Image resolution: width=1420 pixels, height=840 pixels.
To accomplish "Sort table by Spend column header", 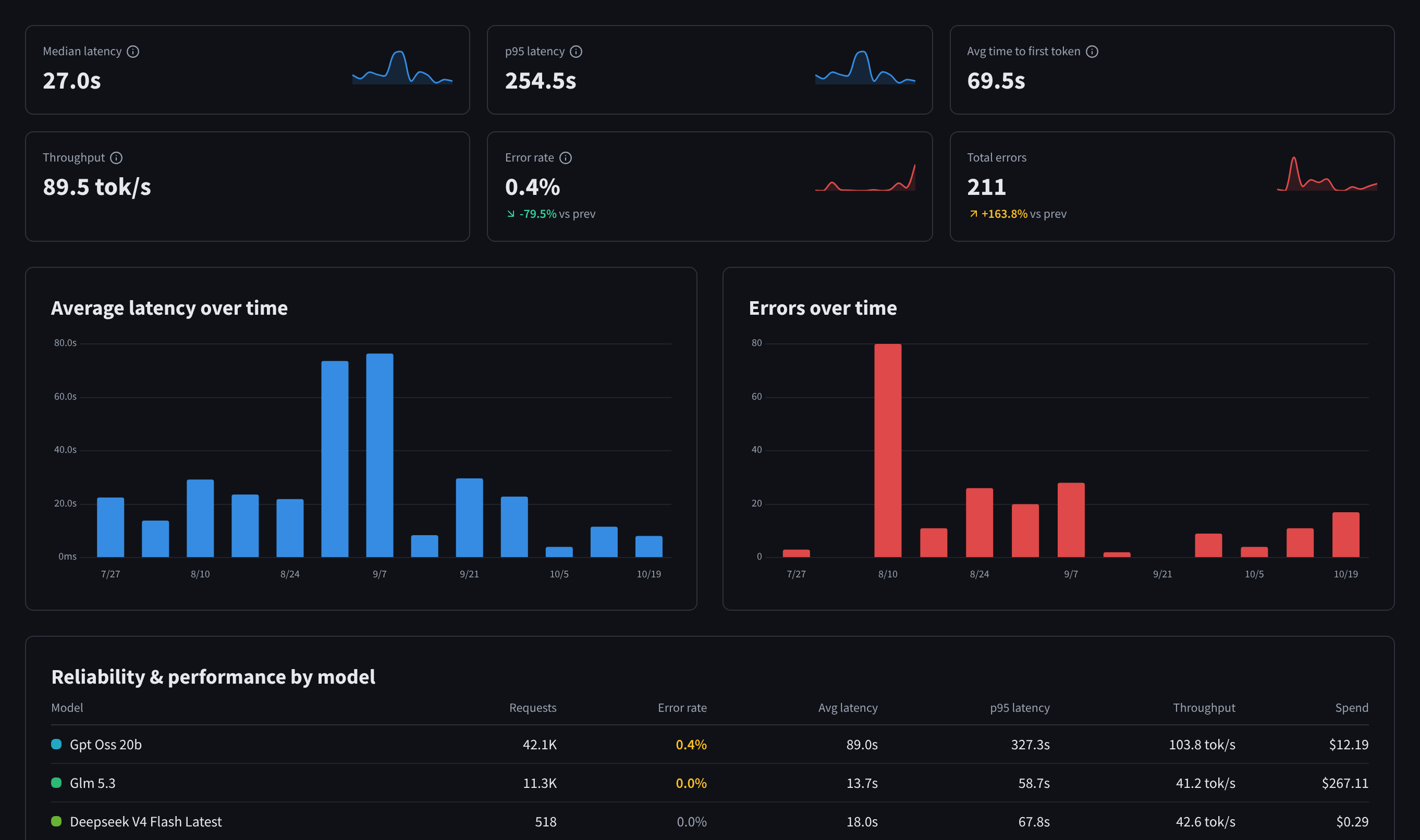I will 1352,708.
